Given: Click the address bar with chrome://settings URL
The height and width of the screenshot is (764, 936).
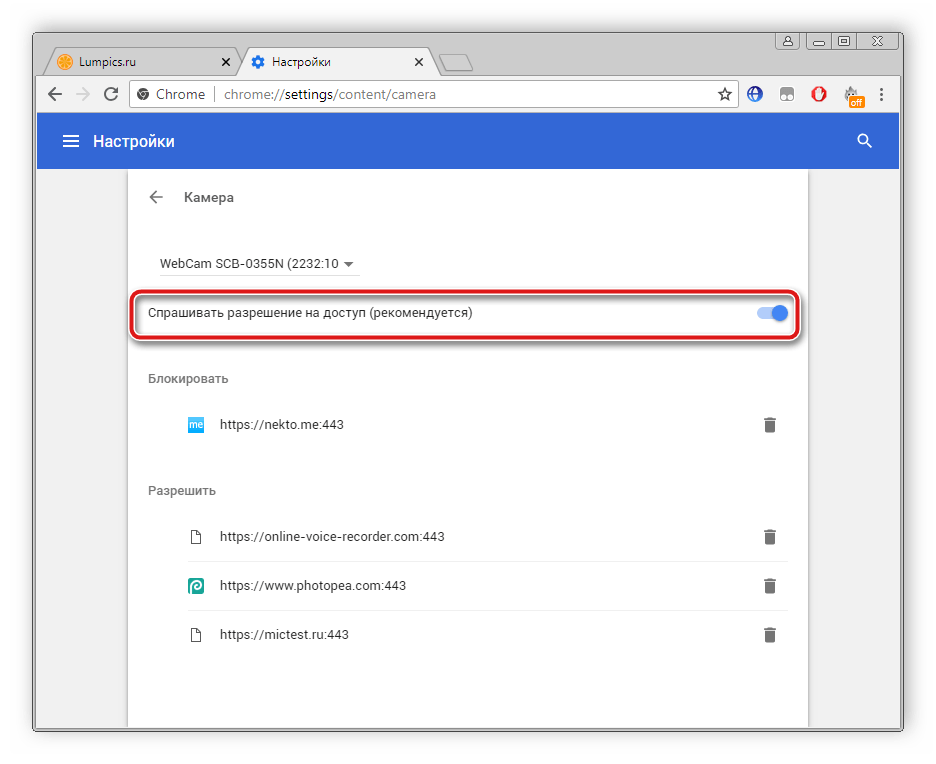Looking at the screenshot, I should click(450, 94).
